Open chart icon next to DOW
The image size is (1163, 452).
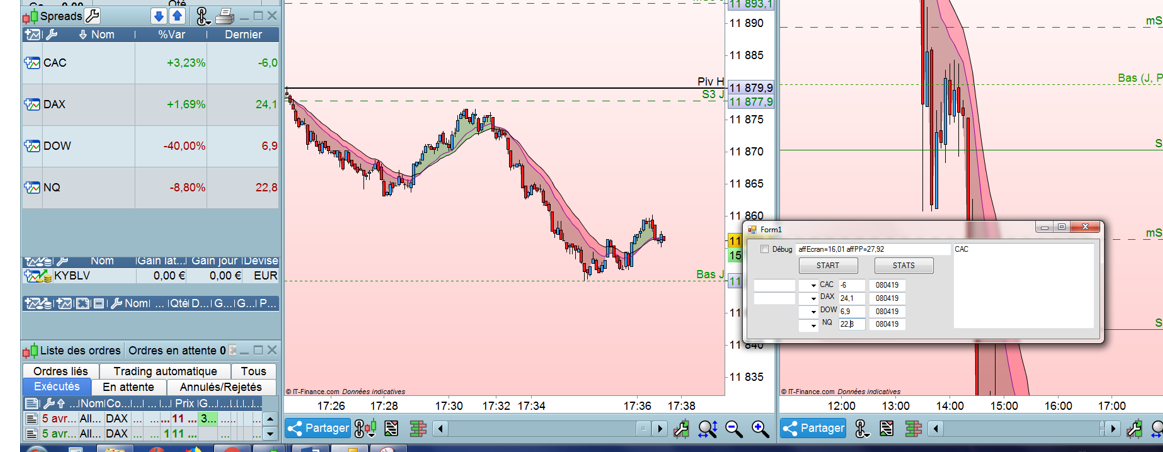33,146
